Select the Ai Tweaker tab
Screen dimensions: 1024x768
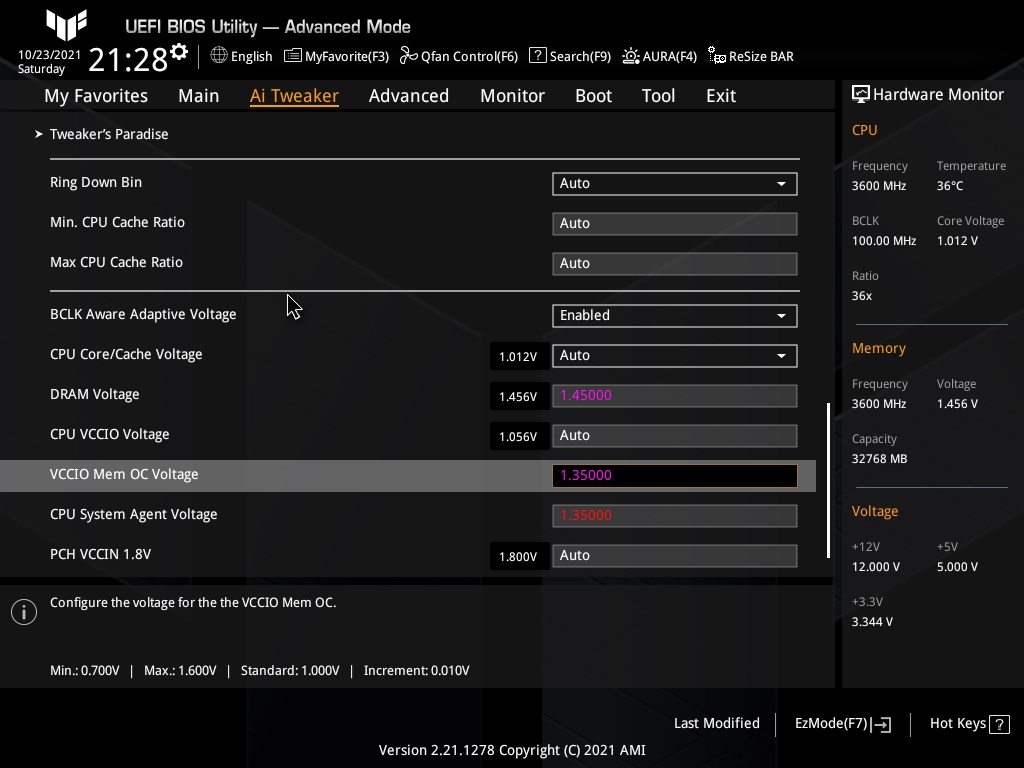click(294, 96)
